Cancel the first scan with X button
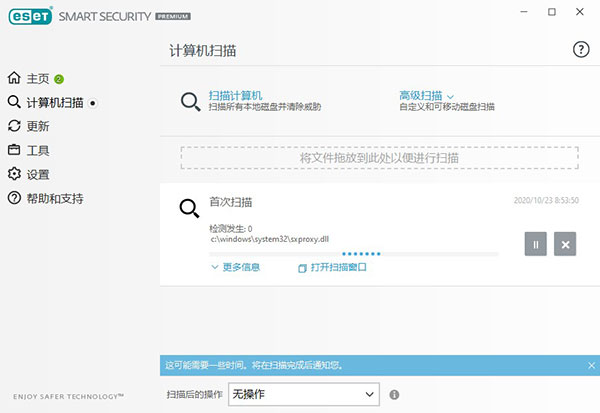Viewport: 600px width, 413px height. (565, 244)
